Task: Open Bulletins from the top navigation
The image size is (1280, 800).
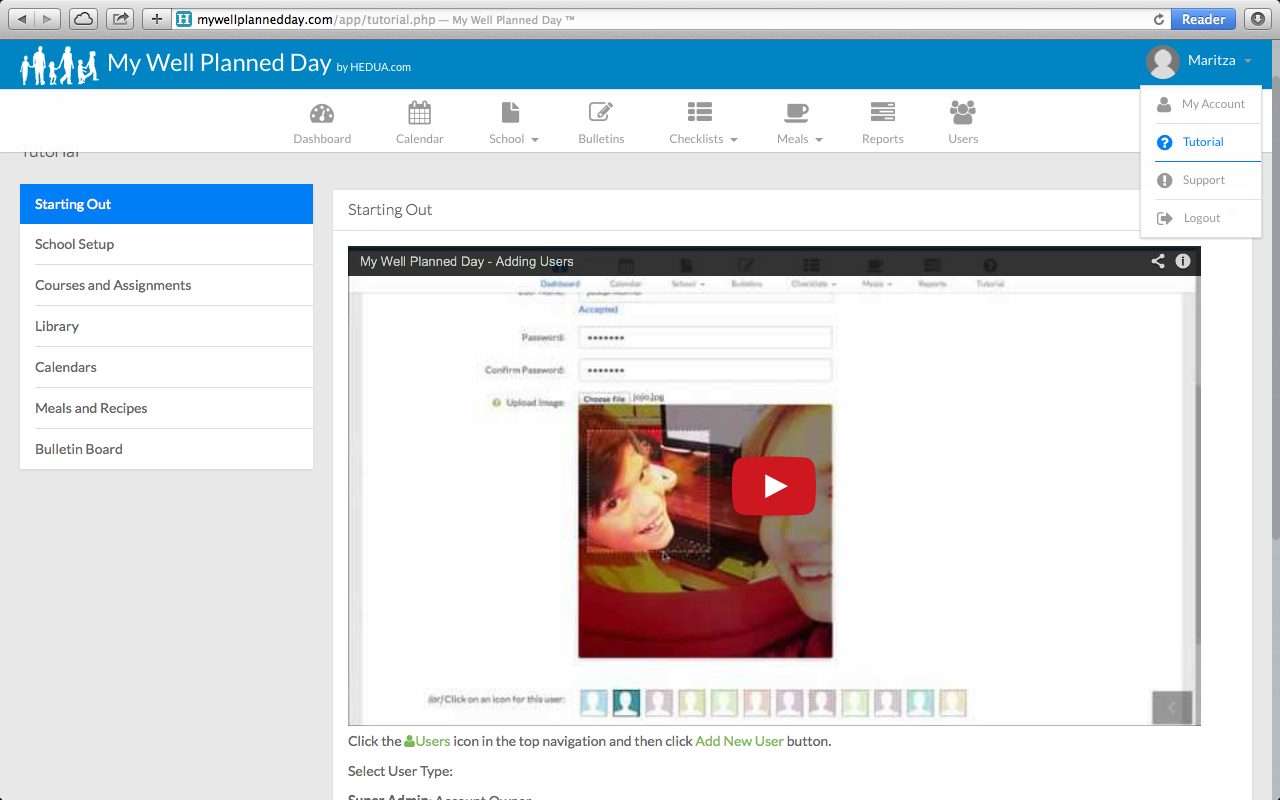Action: [x=601, y=124]
